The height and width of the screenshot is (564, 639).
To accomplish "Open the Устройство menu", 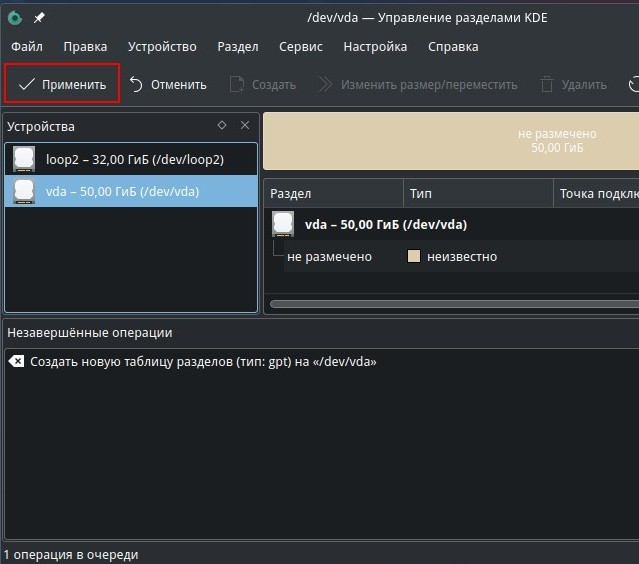I will click(162, 47).
